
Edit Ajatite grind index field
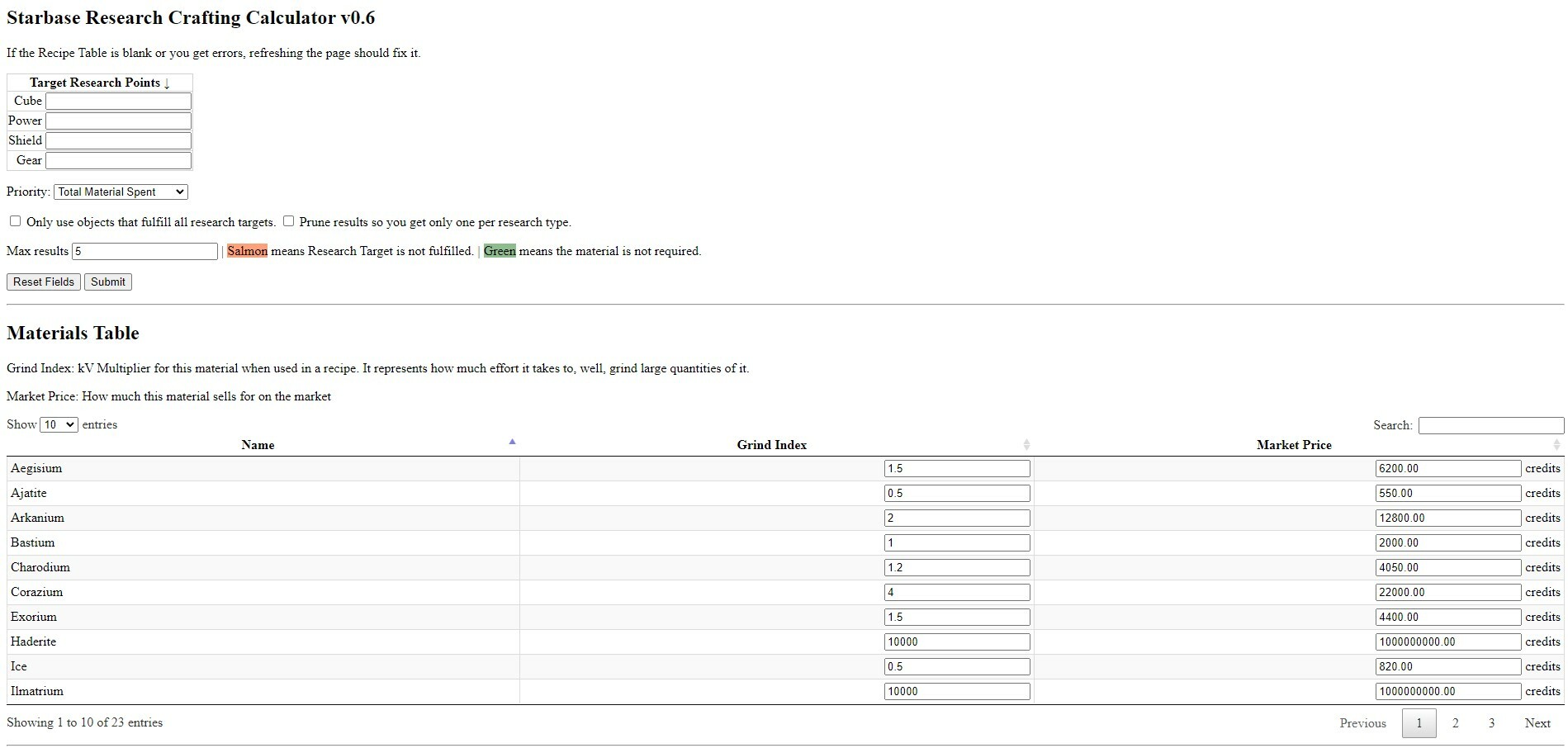pyautogui.click(x=957, y=493)
